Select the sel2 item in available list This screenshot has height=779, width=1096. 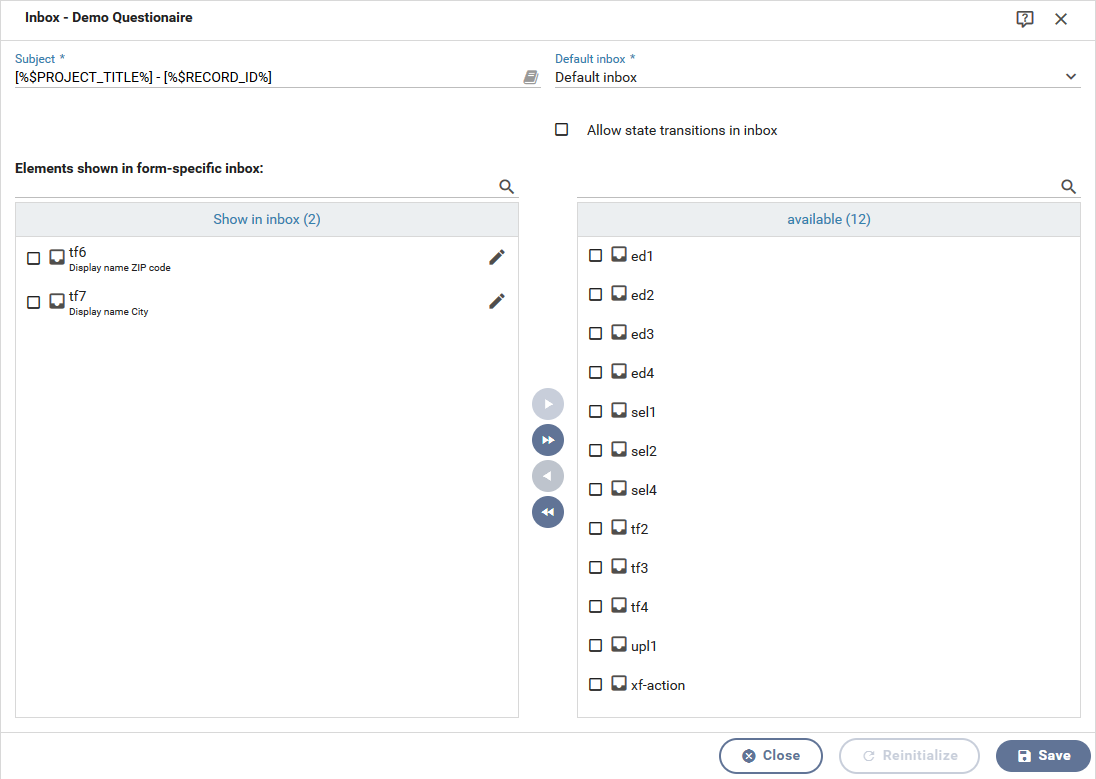coord(643,451)
